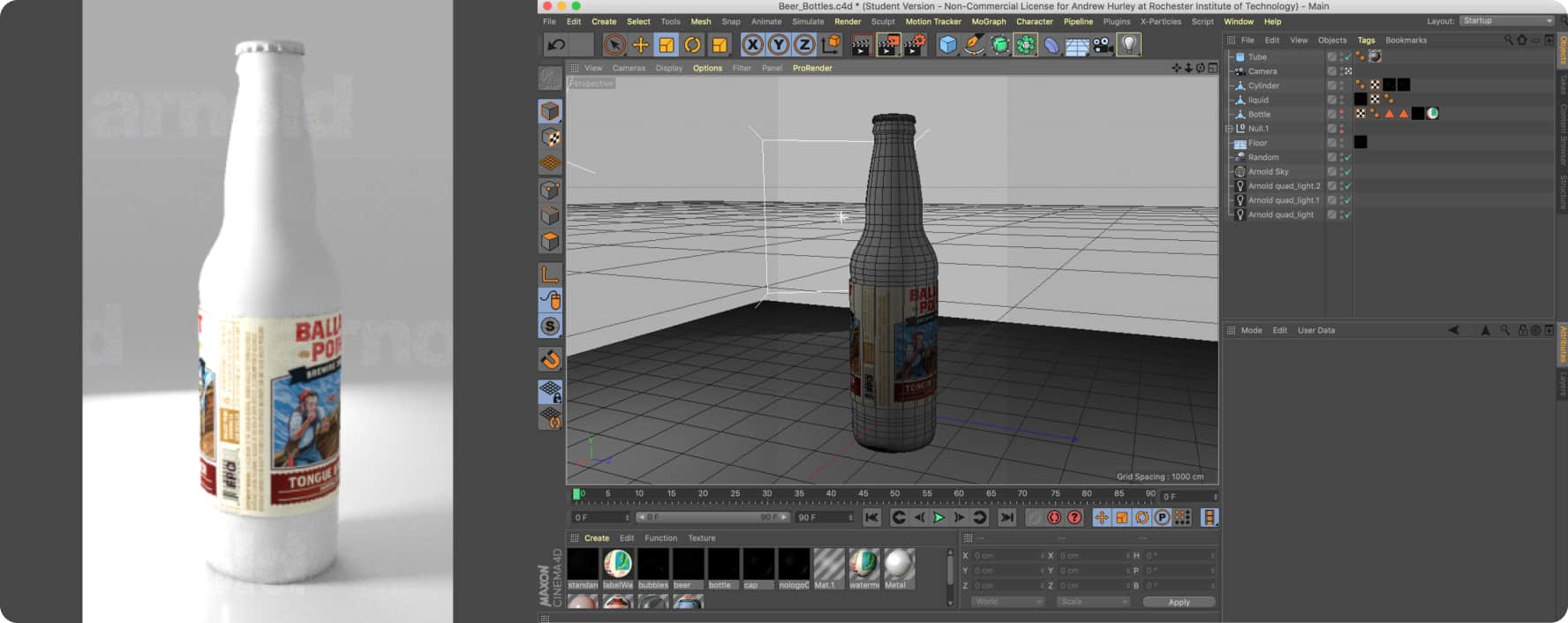Open the Objects vertical side tab
The width and height of the screenshot is (1568, 623).
click(x=1562, y=50)
